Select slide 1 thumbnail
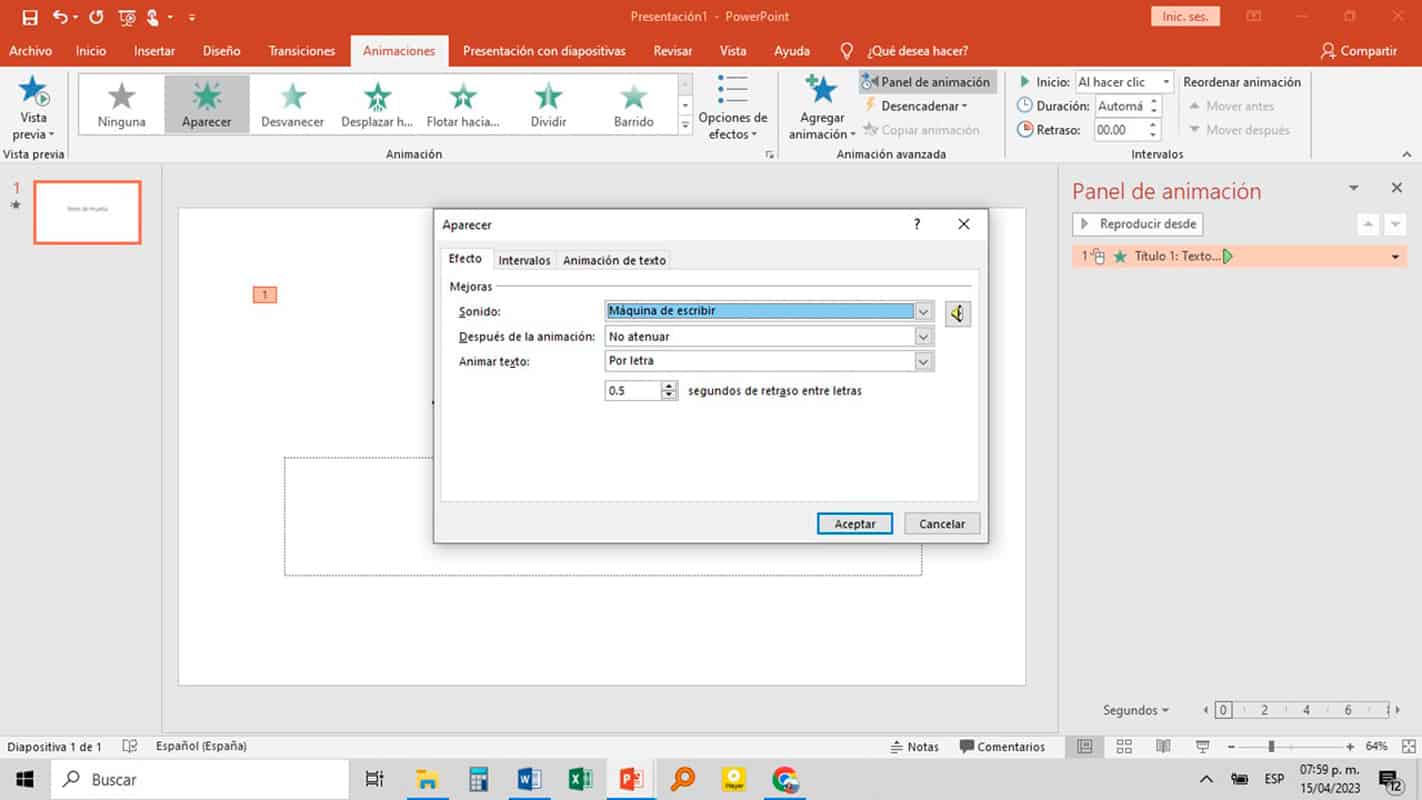Screen dimensions: 1422x800 pyautogui.click(x=87, y=212)
